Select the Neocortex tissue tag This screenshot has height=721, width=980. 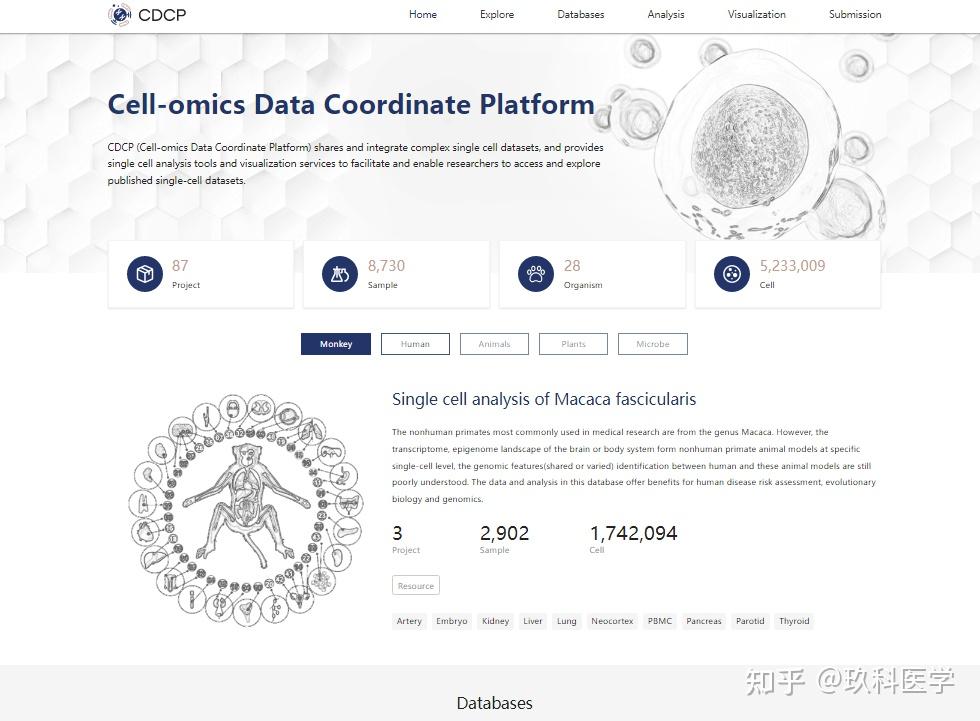(x=612, y=620)
